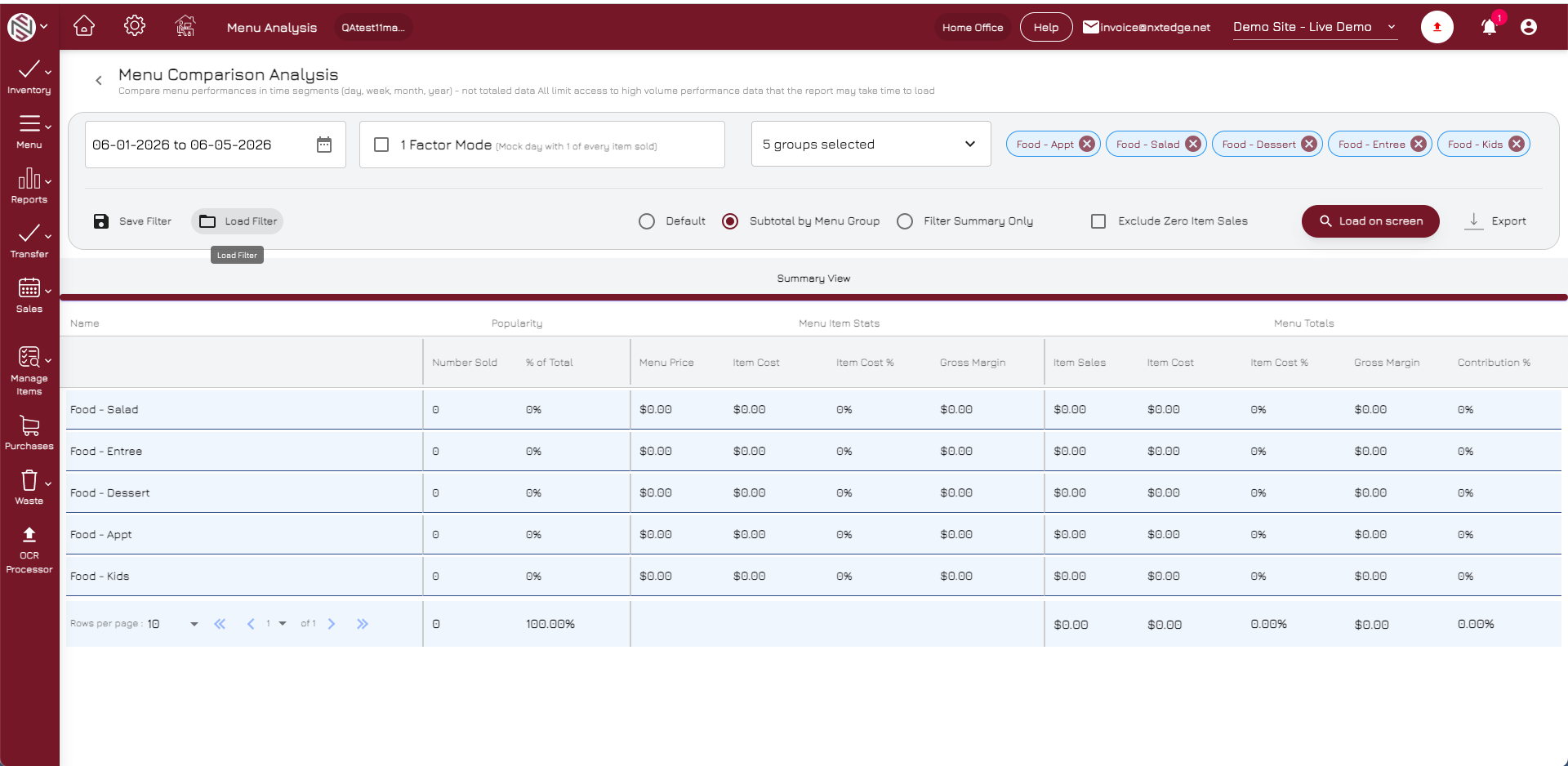The image size is (1568, 766).
Task: Open Sales in the sidebar
Action: pyautogui.click(x=29, y=296)
